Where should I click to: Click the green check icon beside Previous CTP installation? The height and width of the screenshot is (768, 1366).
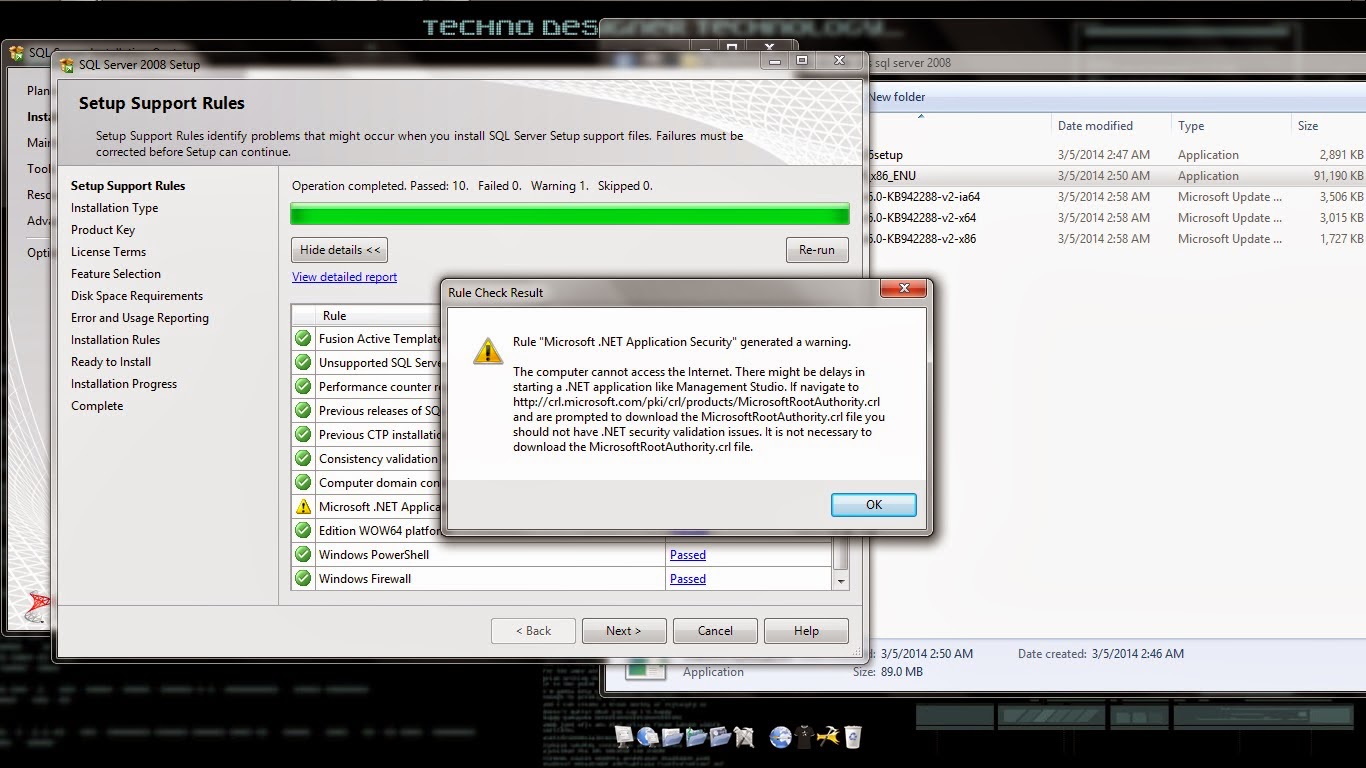pos(303,434)
